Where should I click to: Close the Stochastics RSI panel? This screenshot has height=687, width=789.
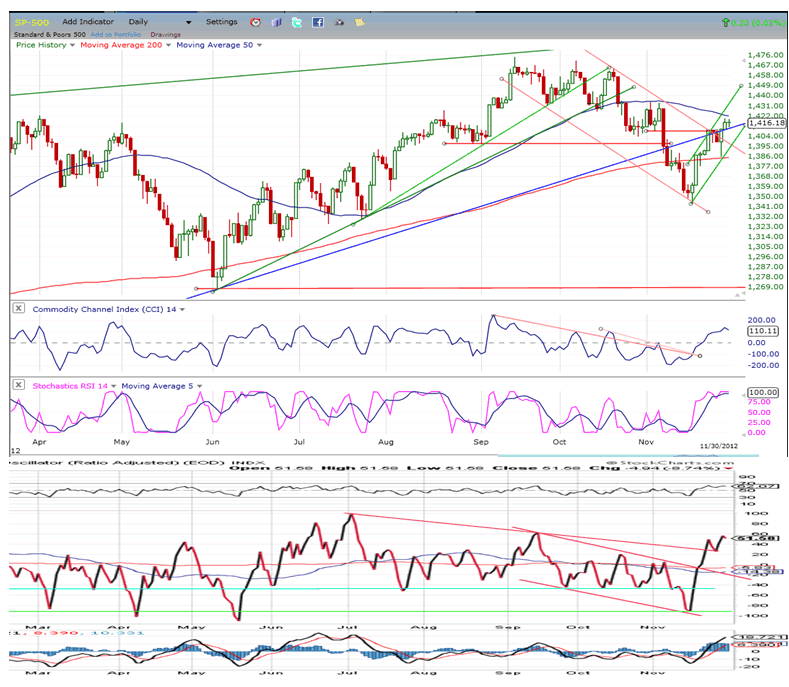18,385
